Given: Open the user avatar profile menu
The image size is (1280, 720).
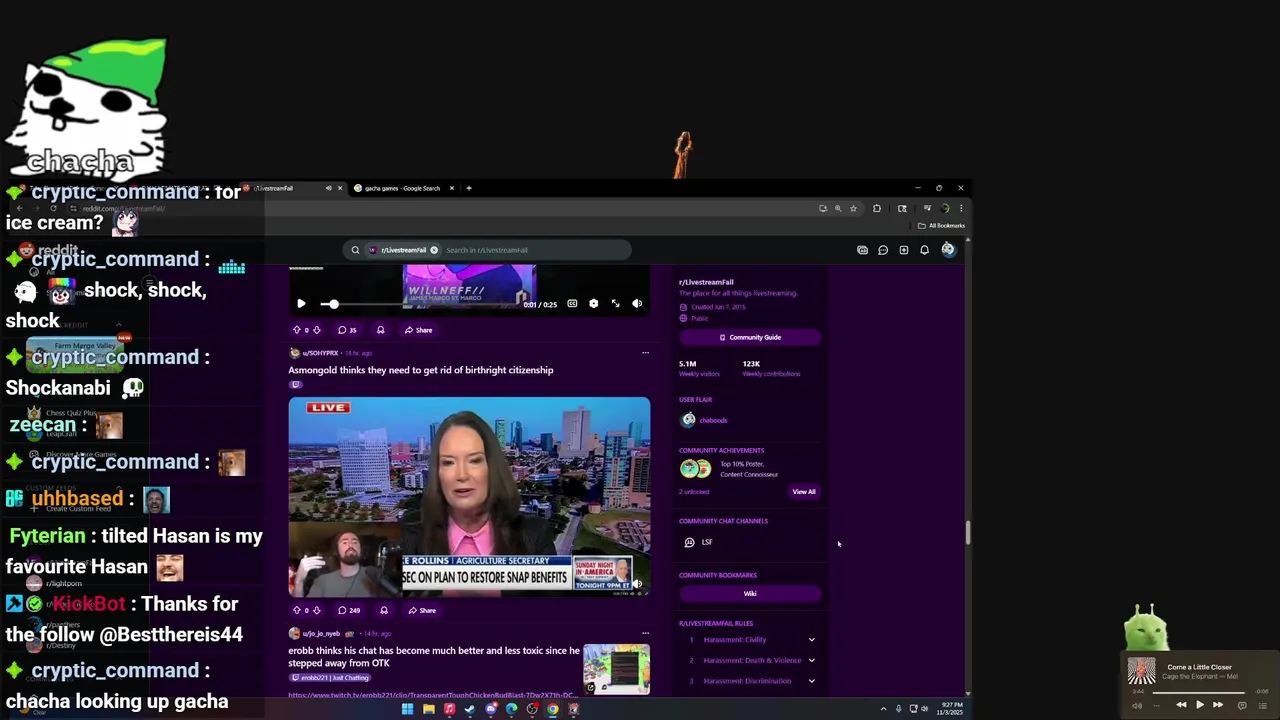Looking at the screenshot, I should pos(948,250).
